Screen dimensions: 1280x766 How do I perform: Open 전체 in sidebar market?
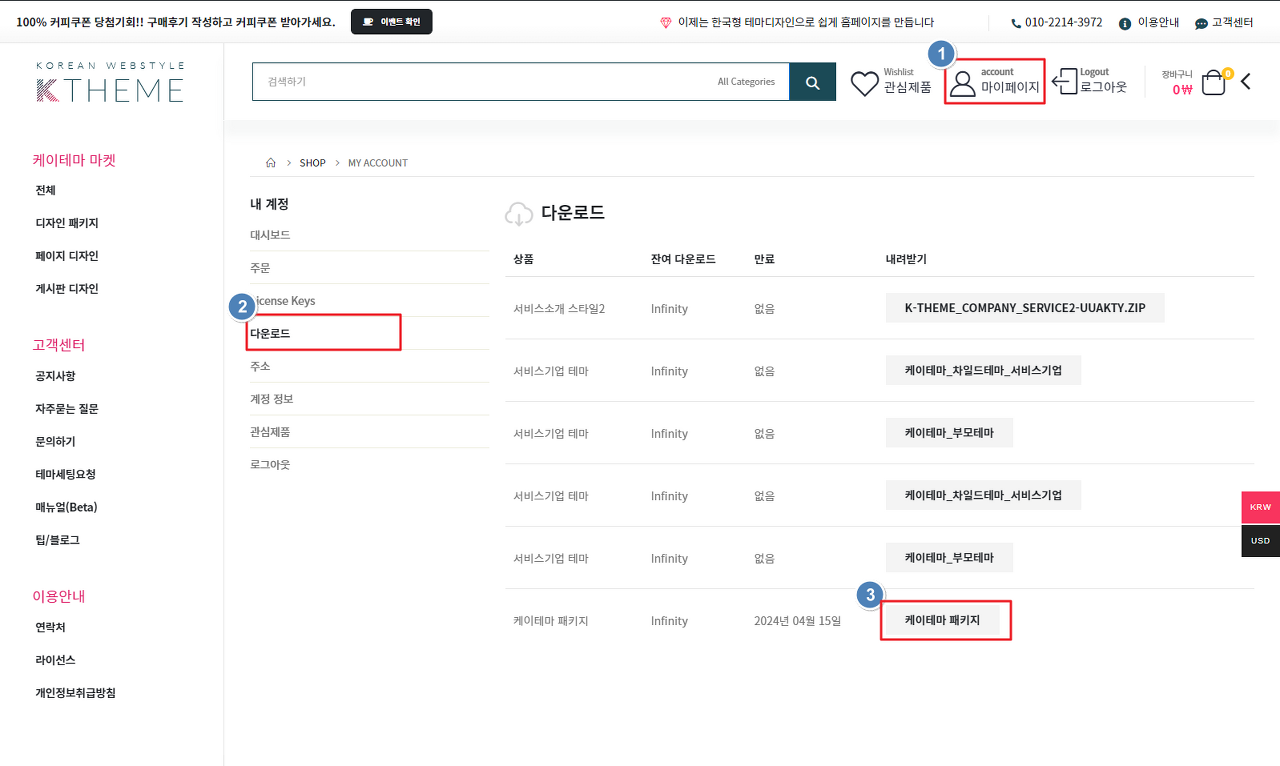point(45,190)
